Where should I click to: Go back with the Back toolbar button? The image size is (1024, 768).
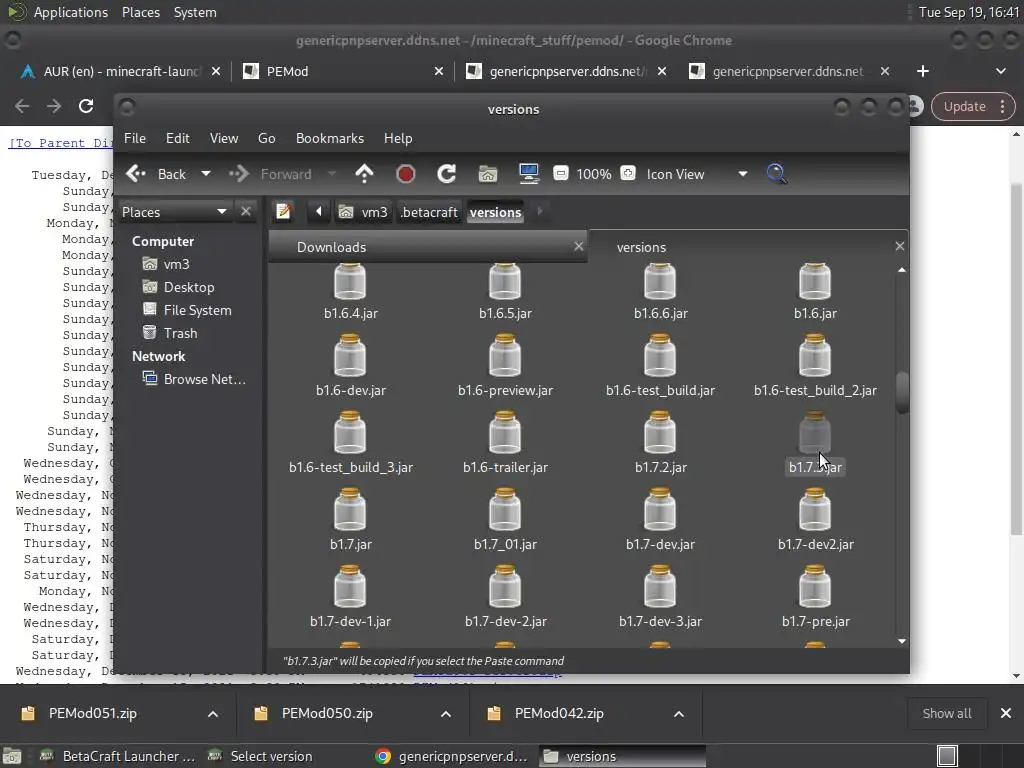[x=157, y=174]
